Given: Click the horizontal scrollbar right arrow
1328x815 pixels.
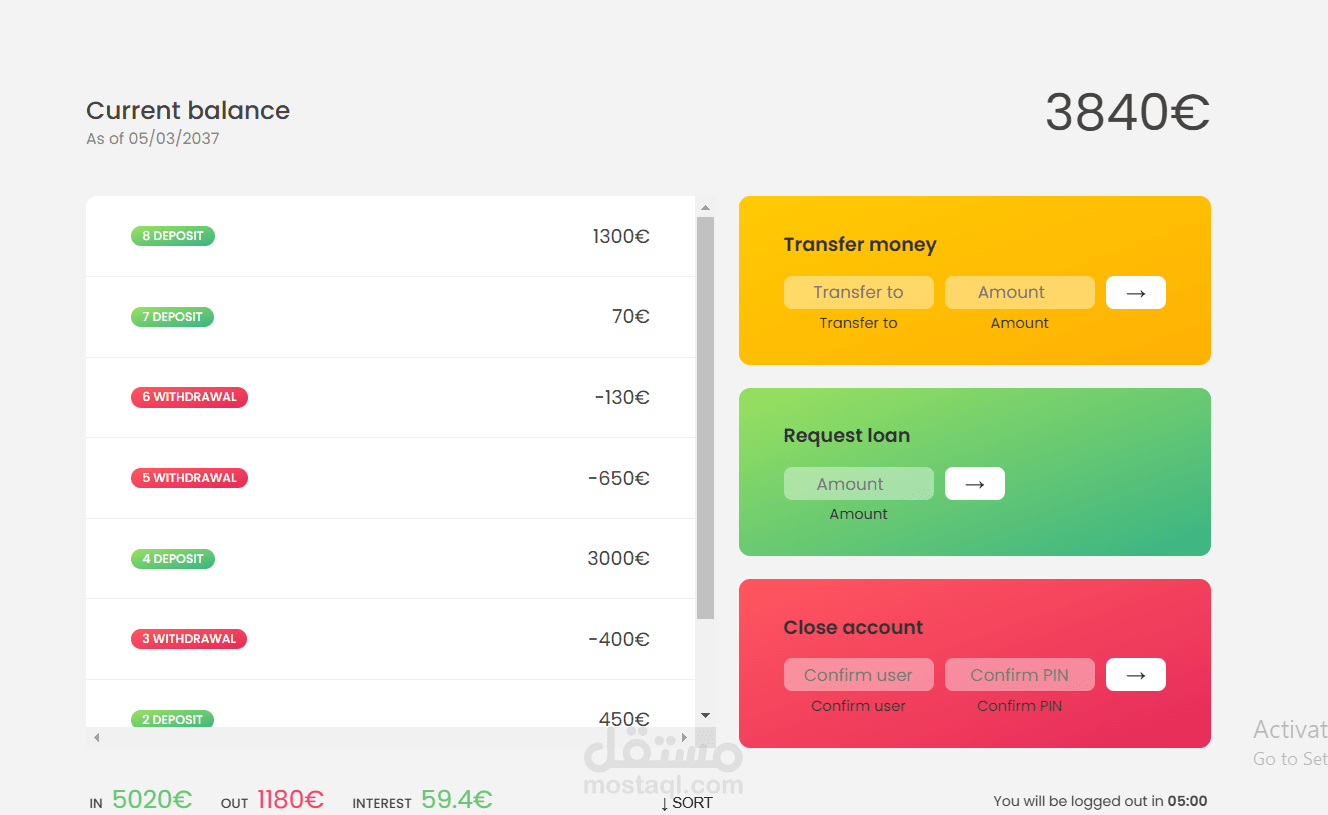Looking at the screenshot, I should pyautogui.click(x=684, y=738).
